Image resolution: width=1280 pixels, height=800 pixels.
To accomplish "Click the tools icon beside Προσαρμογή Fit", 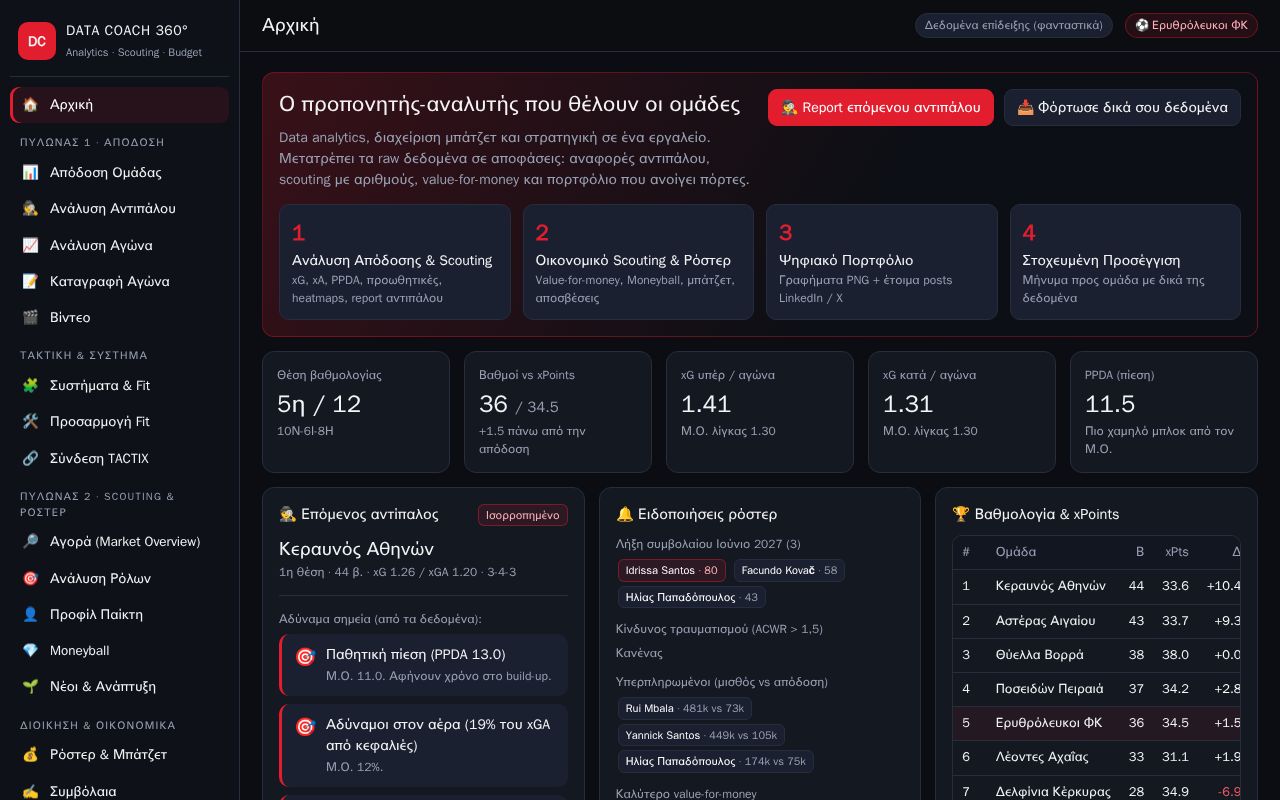I will pos(30,421).
